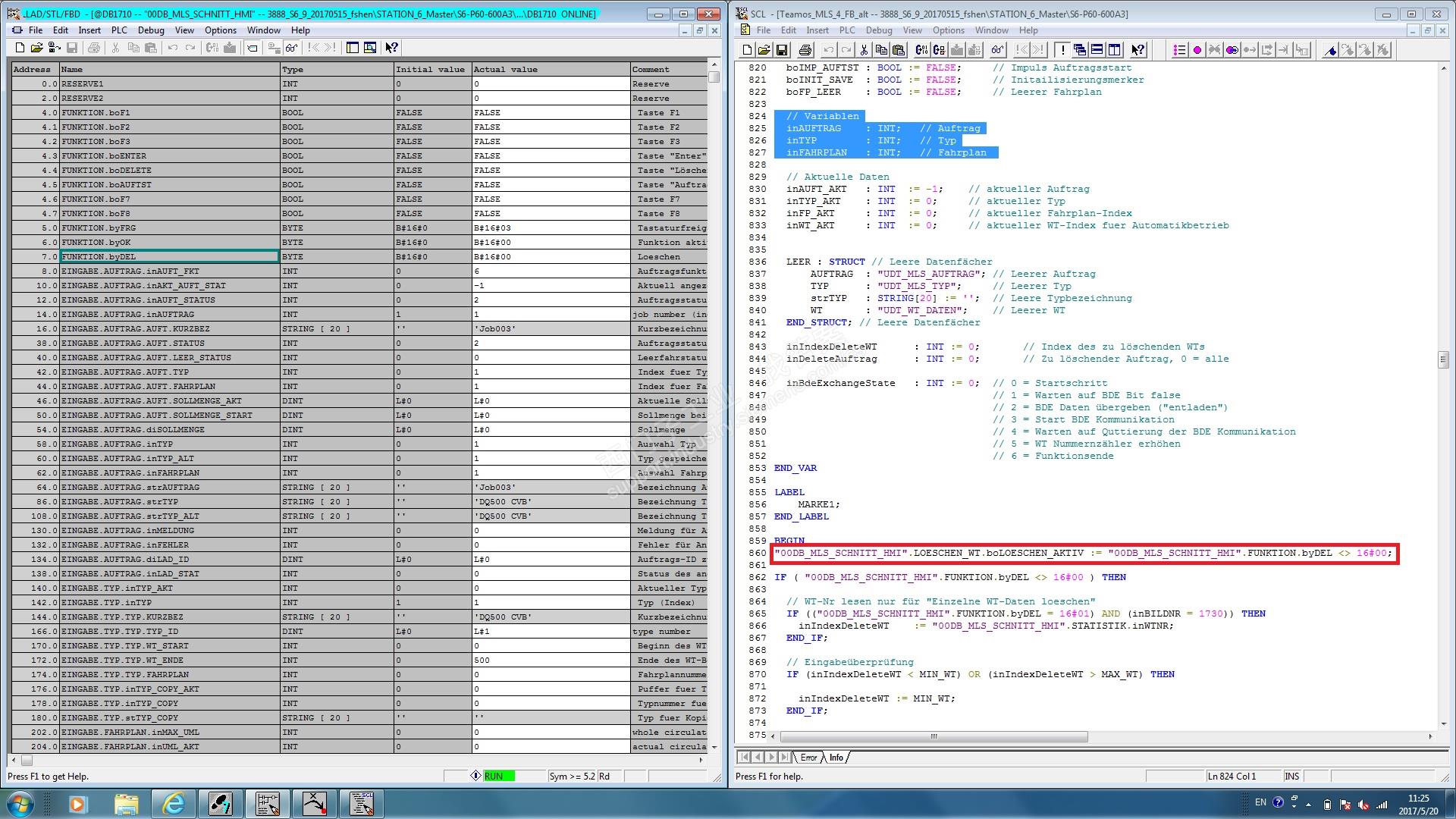Click the Save icon in the SCL toolbar
The width and height of the screenshot is (1456, 819).
click(x=782, y=50)
